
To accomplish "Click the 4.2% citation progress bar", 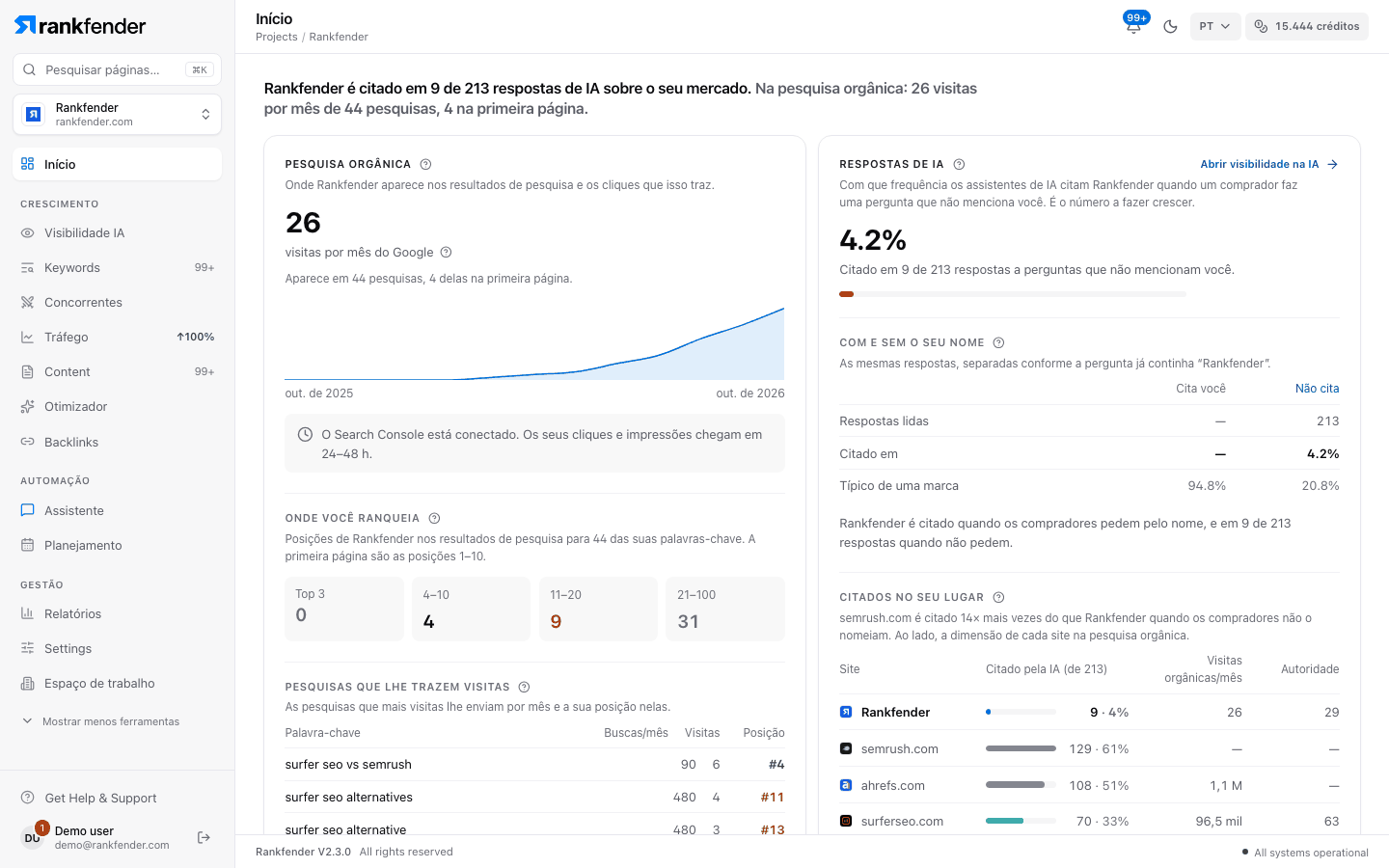I will pos(1013,294).
